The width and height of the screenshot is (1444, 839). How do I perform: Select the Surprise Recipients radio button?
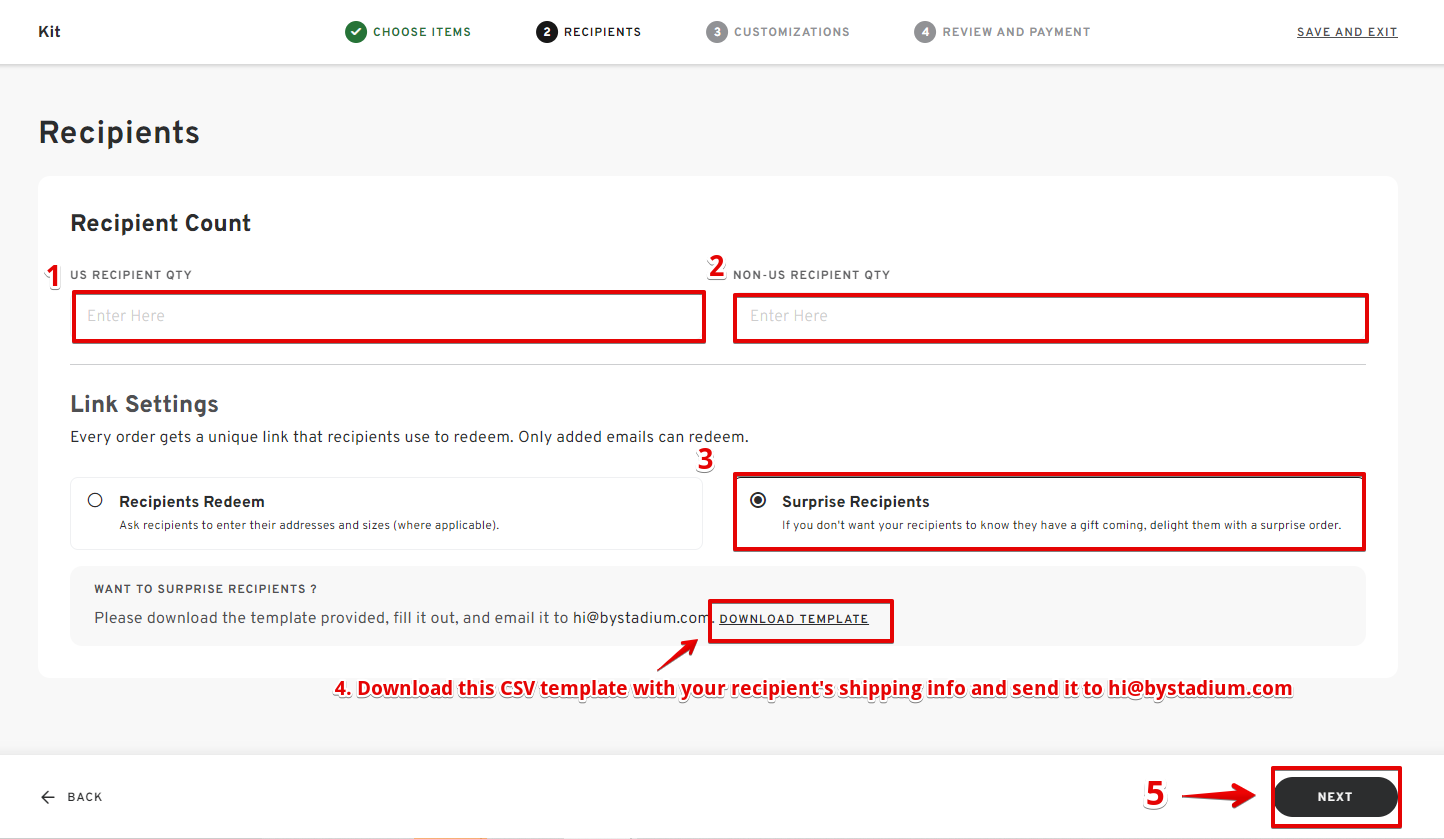pos(758,500)
